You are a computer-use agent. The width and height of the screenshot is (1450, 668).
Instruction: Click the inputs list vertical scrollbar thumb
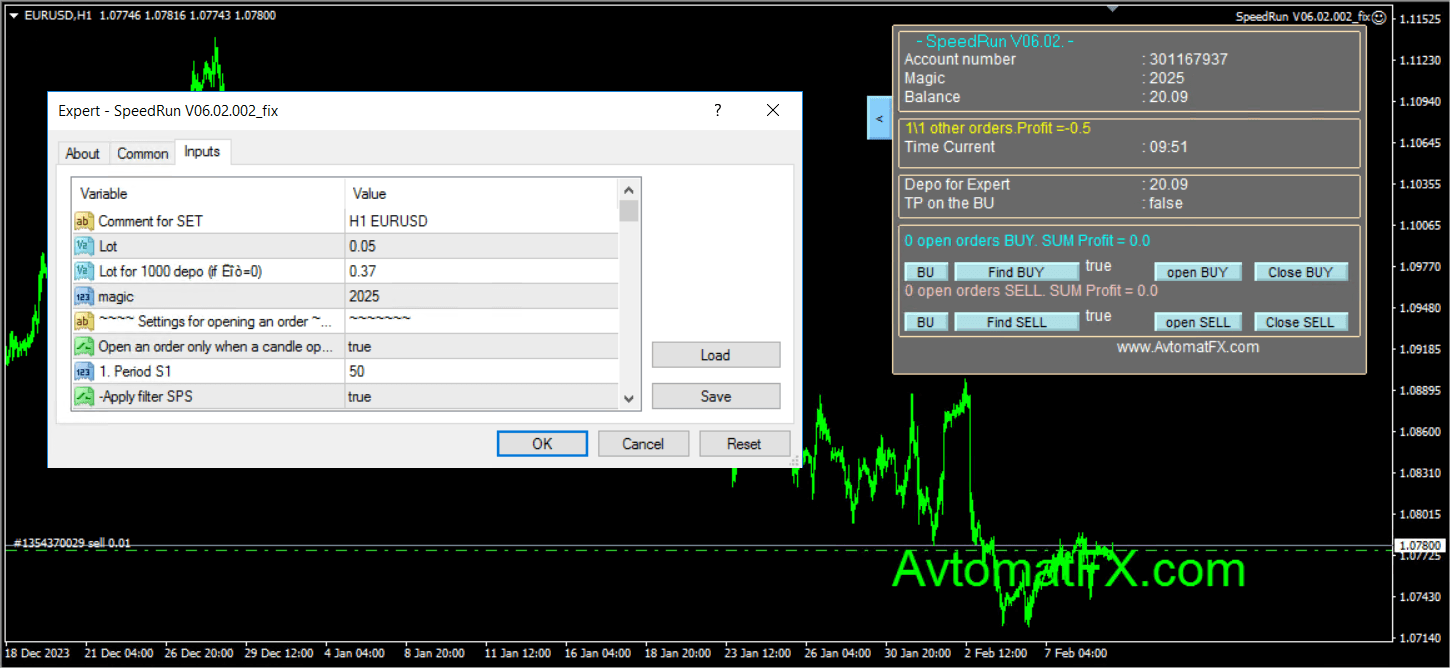(x=629, y=211)
